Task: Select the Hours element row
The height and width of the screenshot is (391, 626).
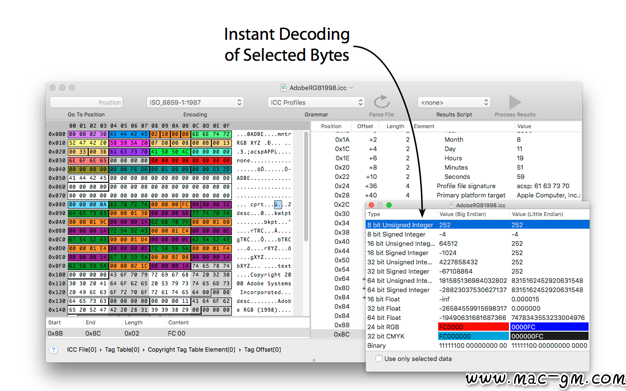Action: tap(446, 158)
